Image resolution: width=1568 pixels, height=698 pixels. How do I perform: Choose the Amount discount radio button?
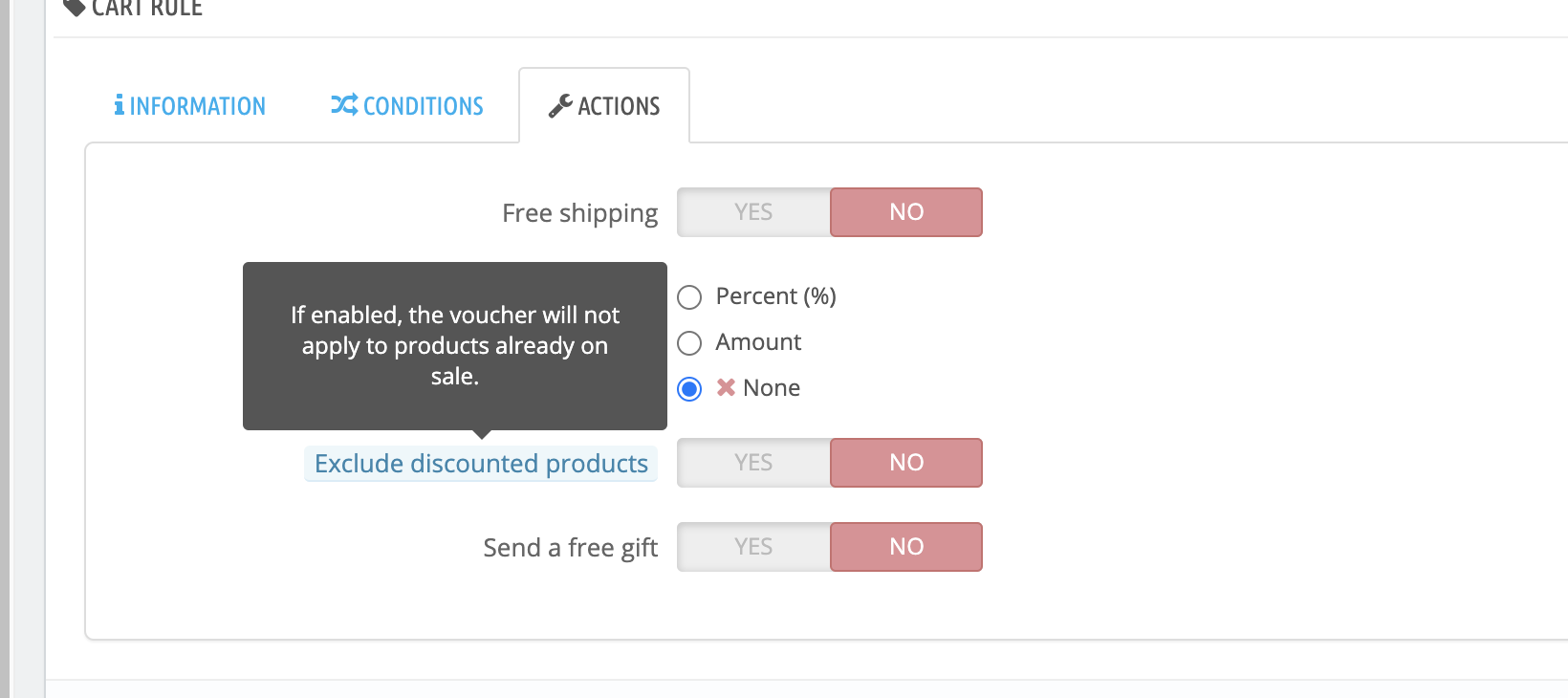pyautogui.click(x=689, y=342)
